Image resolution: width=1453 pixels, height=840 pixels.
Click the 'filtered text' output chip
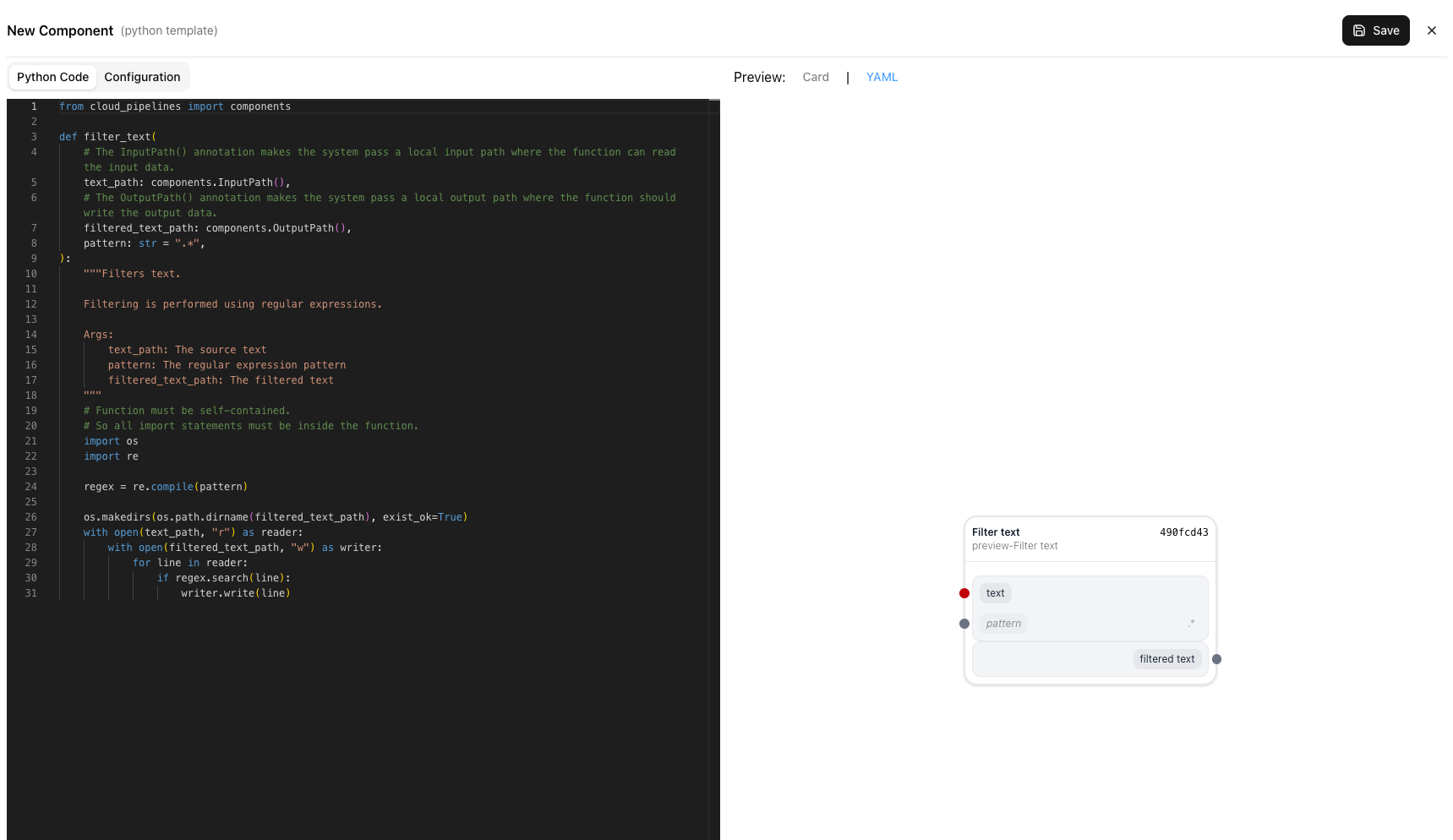1166,658
